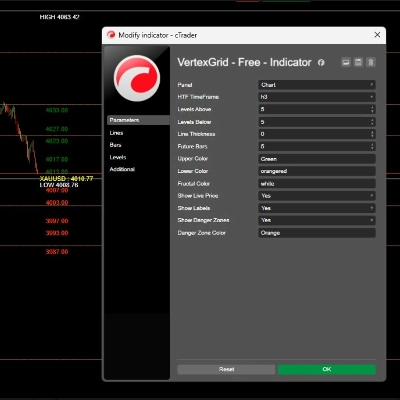Switch to the Lines section

(x=116, y=133)
